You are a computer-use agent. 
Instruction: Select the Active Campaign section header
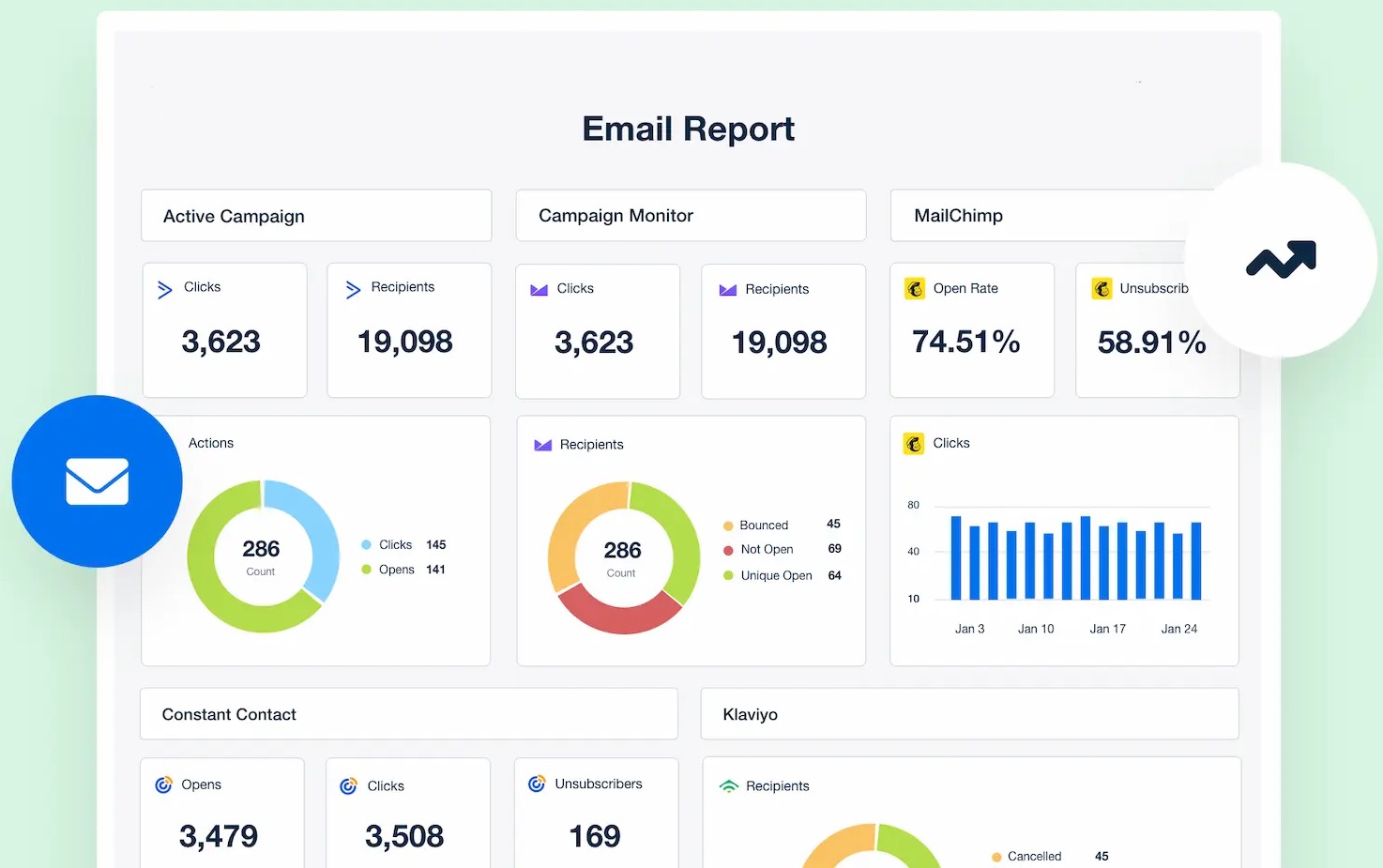[x=316, y=216]
